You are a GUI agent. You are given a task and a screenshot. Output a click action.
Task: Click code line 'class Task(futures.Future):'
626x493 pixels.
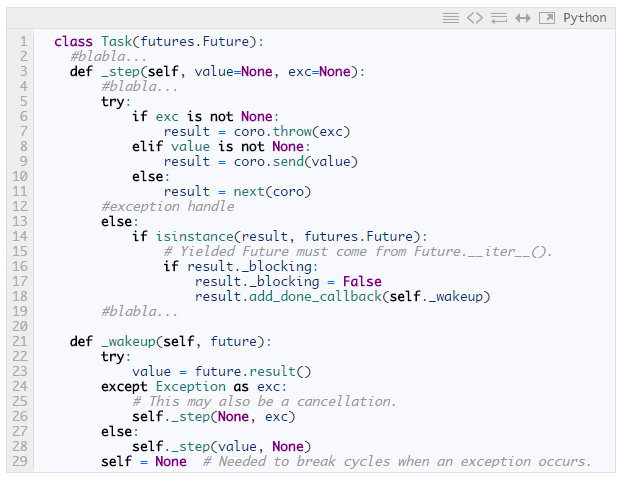click(159, 42)
